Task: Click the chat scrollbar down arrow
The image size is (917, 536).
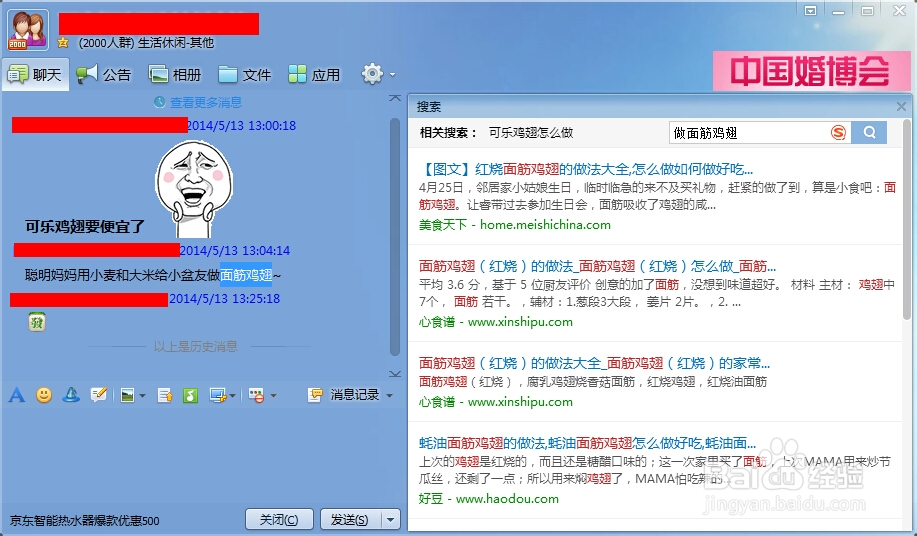Action: coord(395,374)
